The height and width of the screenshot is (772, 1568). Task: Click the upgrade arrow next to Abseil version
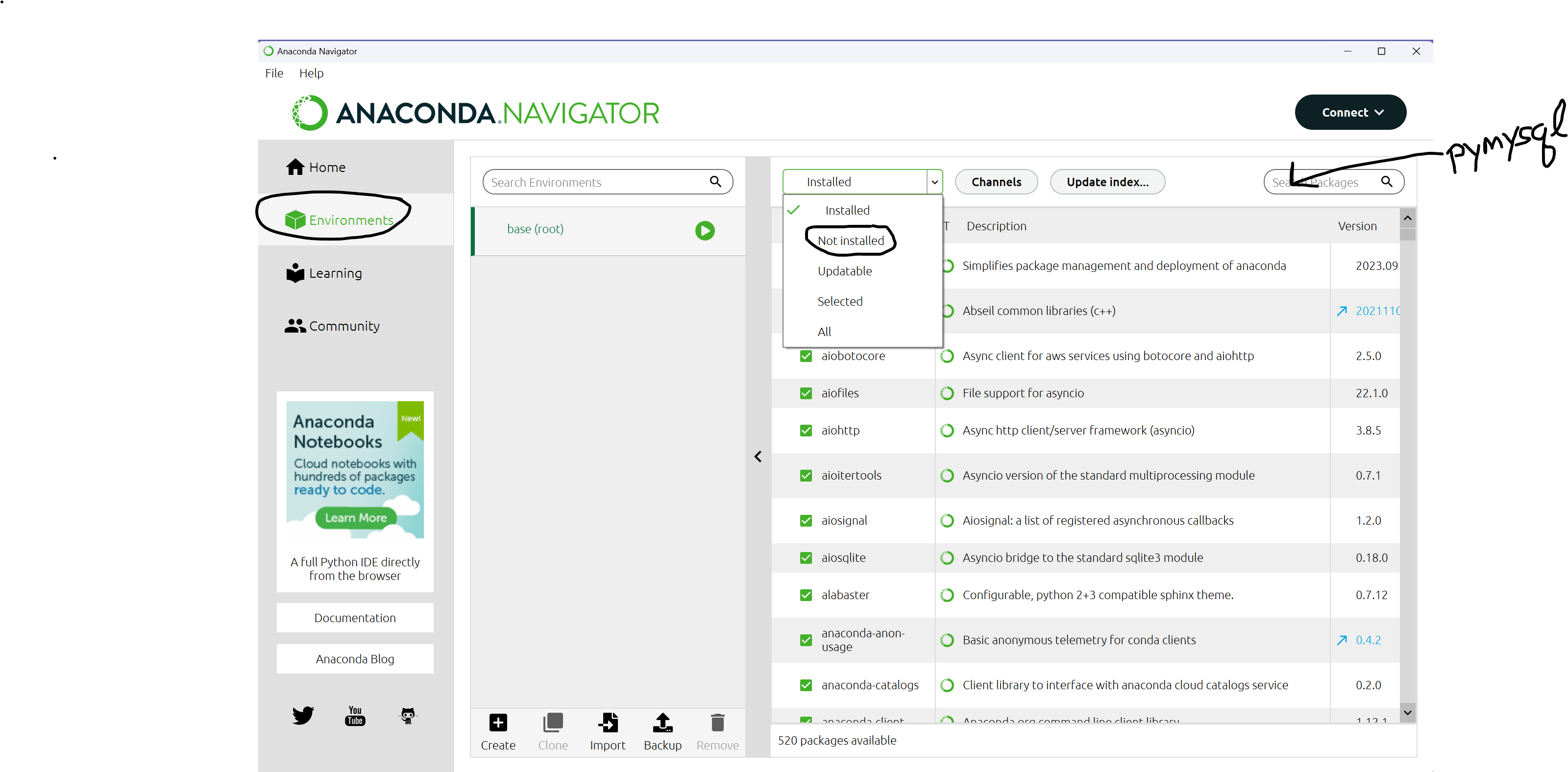click(x=1342, y=311)
